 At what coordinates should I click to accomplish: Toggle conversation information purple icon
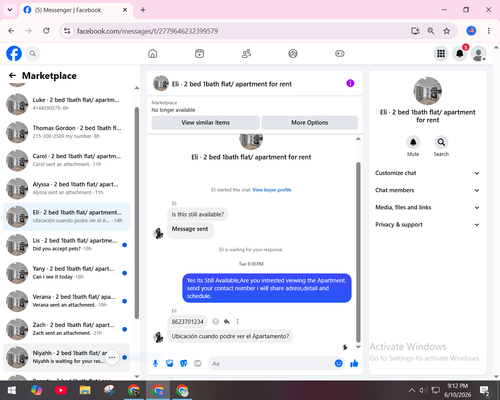350,83
